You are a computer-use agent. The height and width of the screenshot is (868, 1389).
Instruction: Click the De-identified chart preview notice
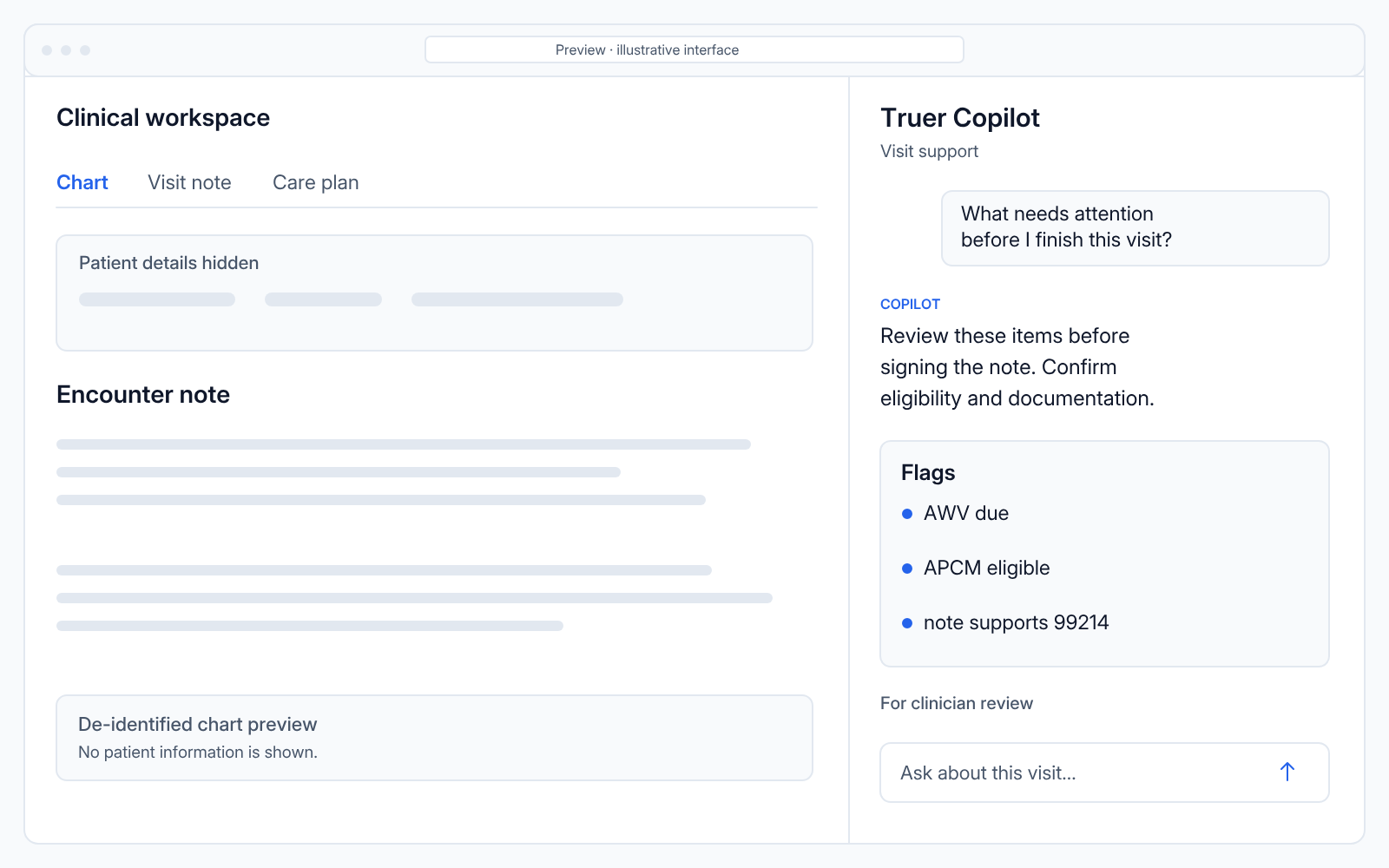[434, 738]
